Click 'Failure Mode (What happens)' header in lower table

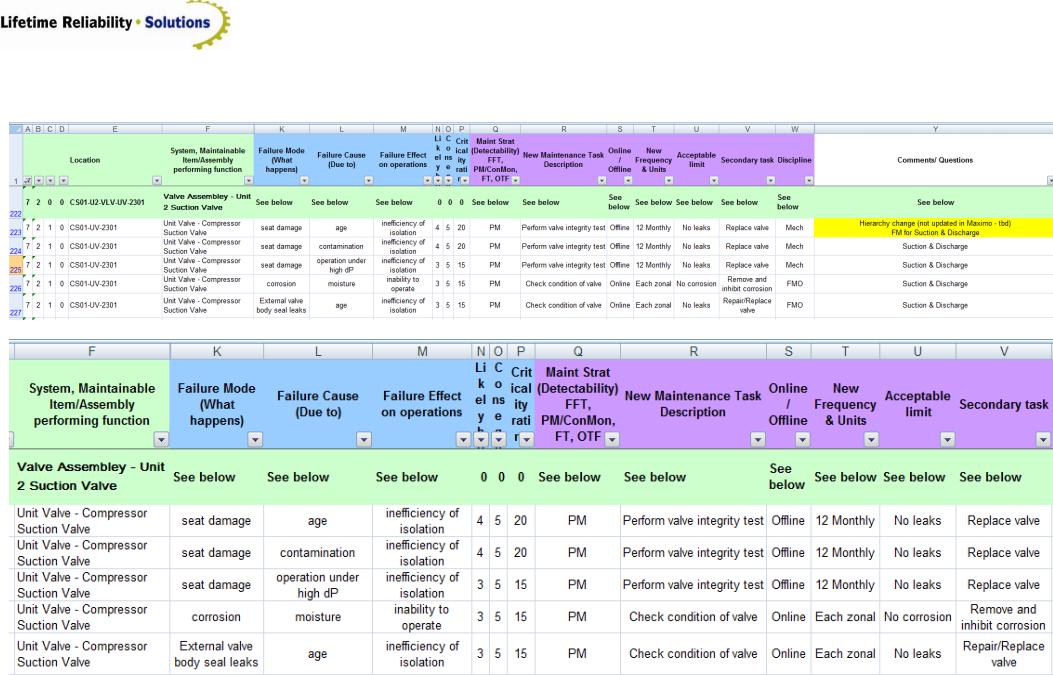[216, 404]
